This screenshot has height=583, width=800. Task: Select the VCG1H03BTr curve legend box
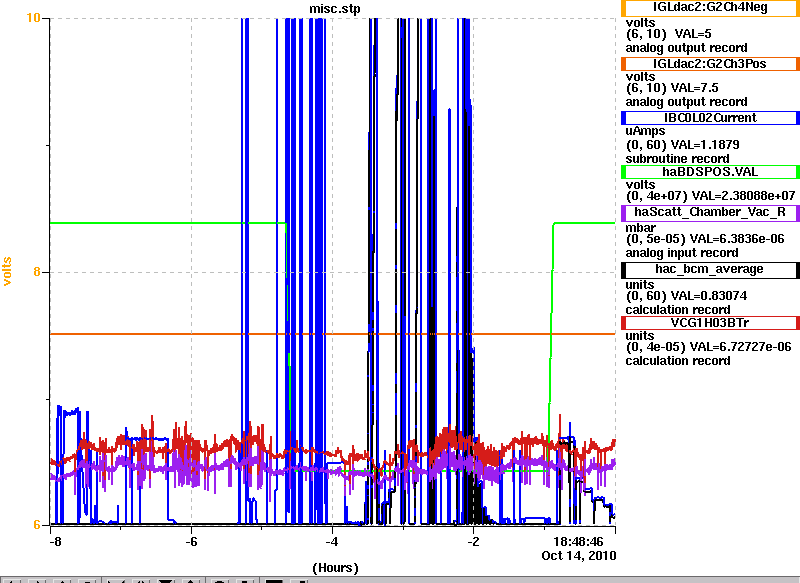pyautogui.click(x=710, y=323)
